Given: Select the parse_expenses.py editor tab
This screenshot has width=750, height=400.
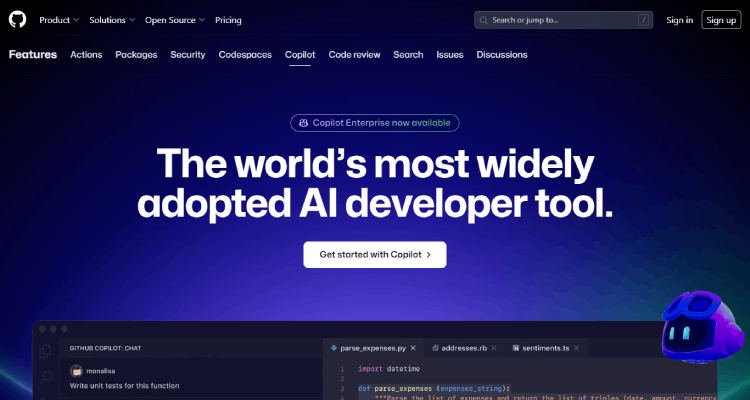Looking at the screenshot, I should [x=373, y=348].
